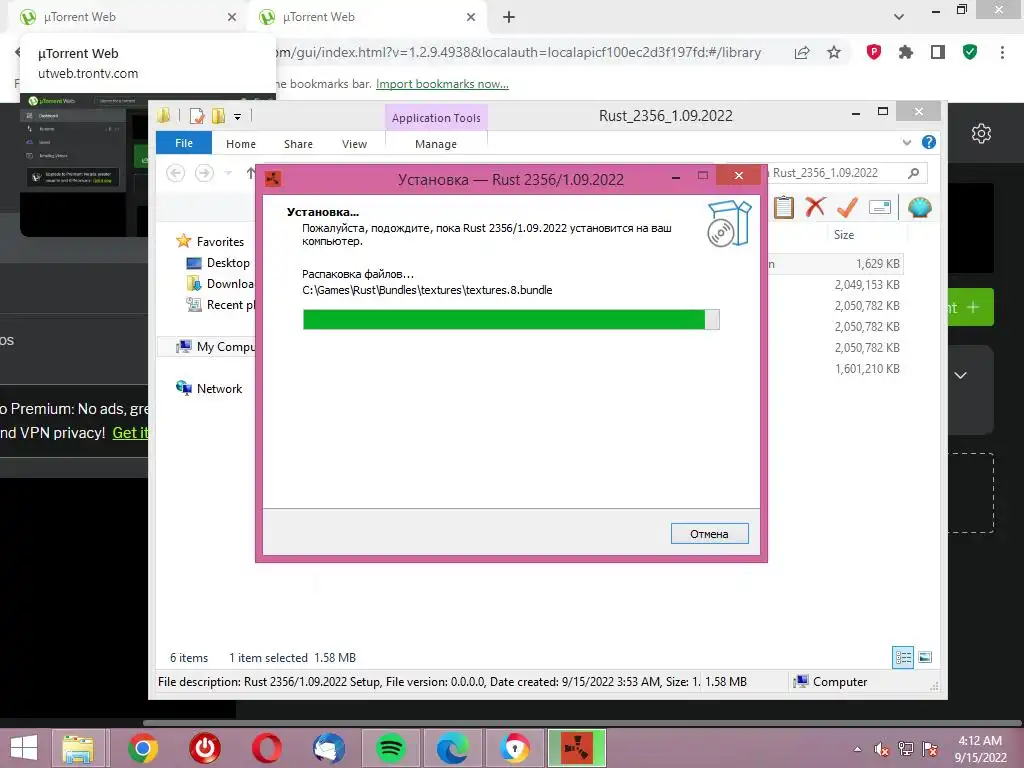Image resolution: width=1024 pixels, height=768 pixels.
Task: Select the Application Tools contextual tab
Action: (x=436, y=118)
